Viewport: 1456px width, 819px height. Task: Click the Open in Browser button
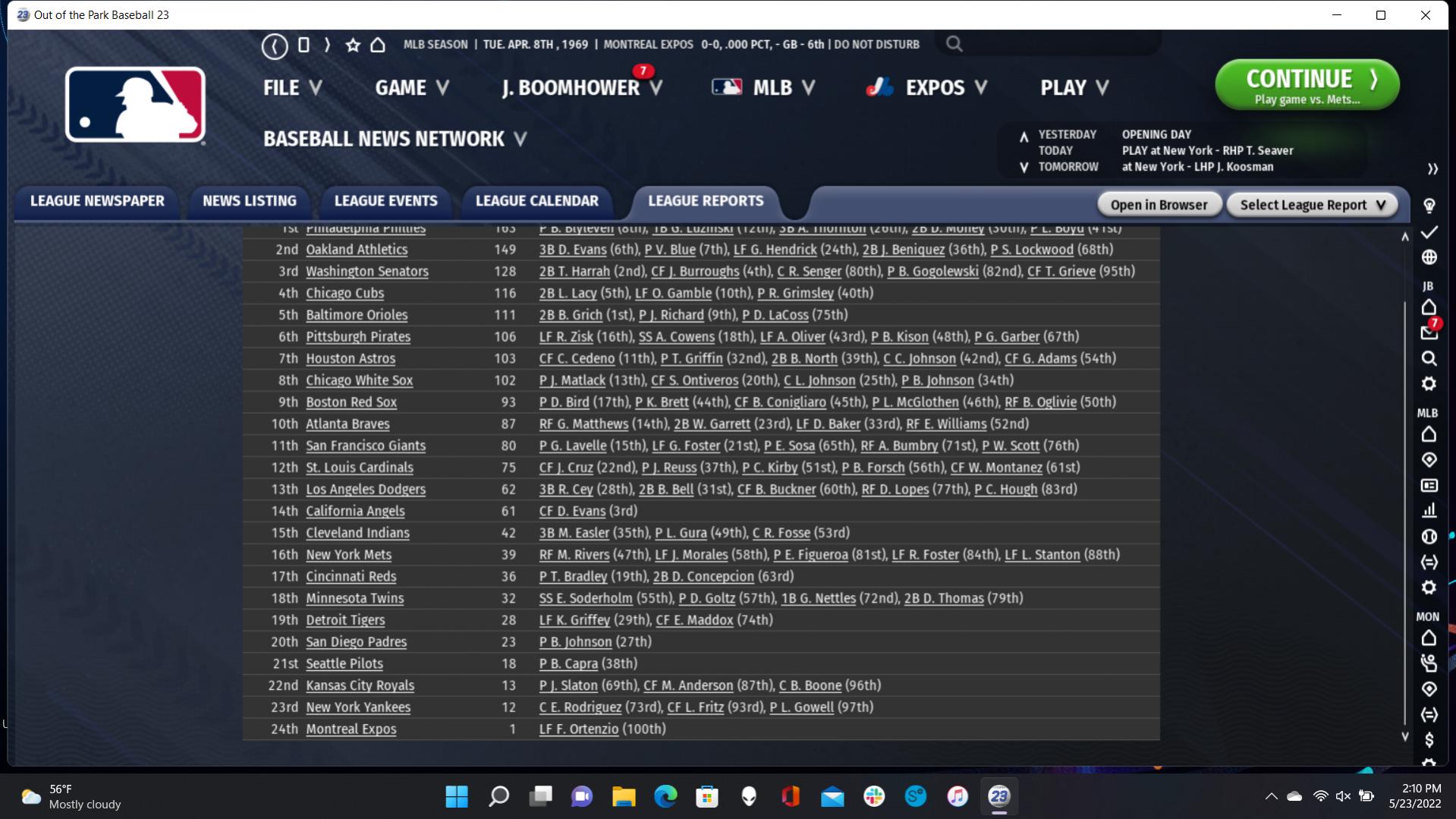[1158, 205]
